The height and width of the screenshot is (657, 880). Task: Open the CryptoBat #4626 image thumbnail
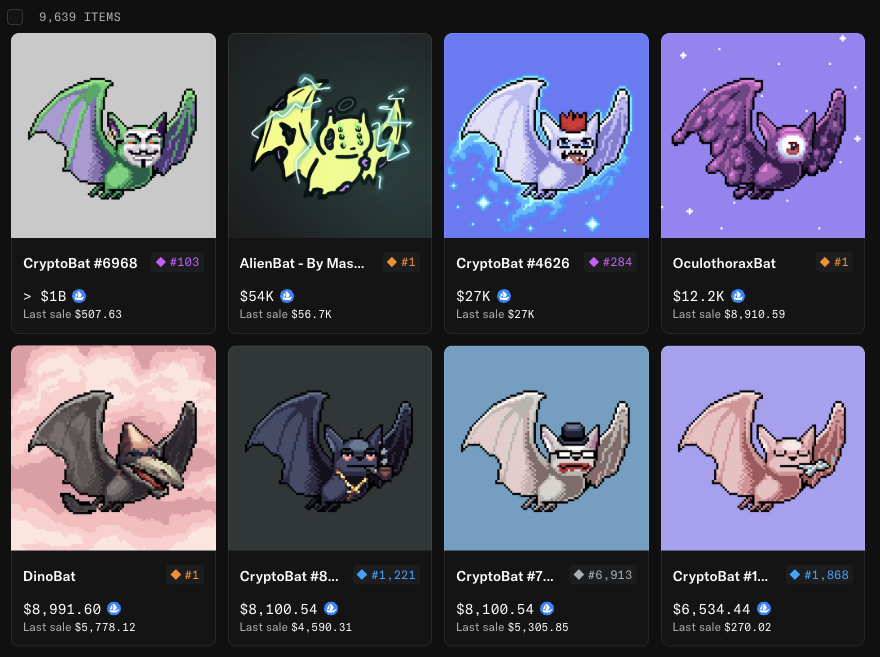pyautogui.click(x=546, y=136)
